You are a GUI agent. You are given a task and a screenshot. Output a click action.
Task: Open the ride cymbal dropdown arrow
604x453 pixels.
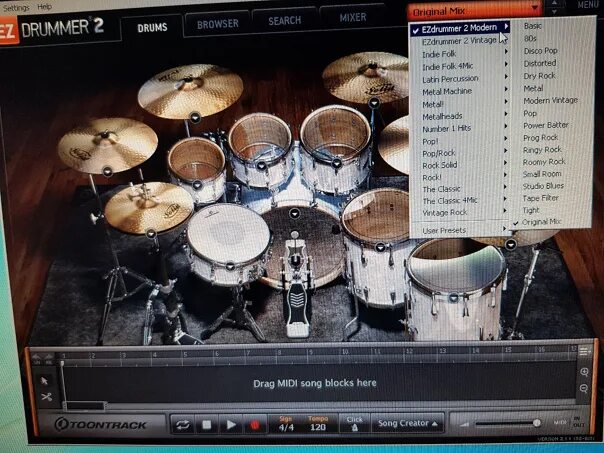coord(511,244)
